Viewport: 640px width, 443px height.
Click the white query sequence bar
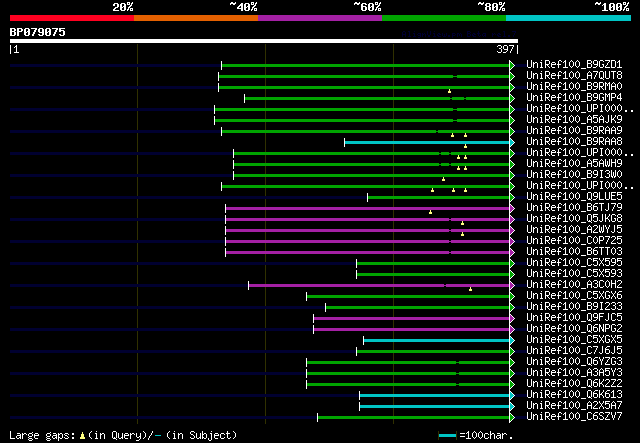pyautogui.click(x=264, y=41)
